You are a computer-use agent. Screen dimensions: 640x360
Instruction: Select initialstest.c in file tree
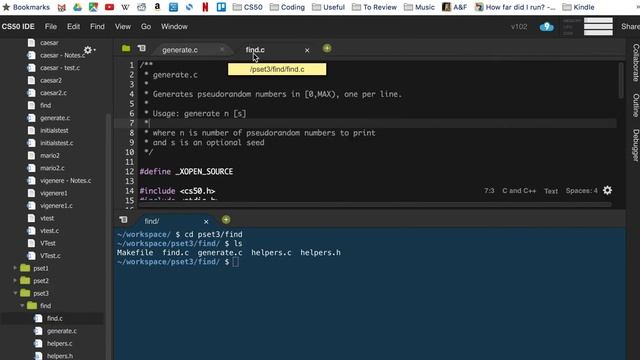click(x=57, y=143)
